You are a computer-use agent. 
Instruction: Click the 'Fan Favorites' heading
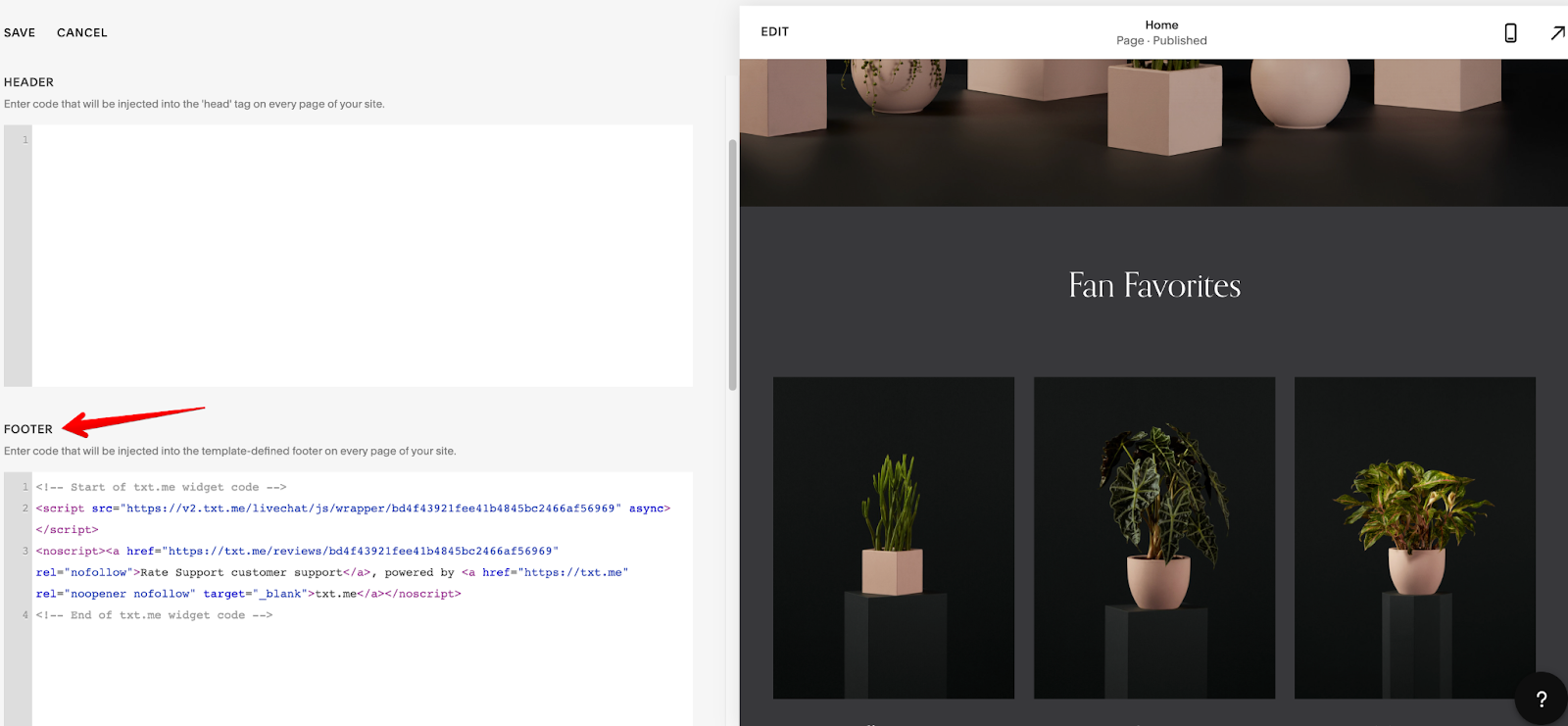1154,285
